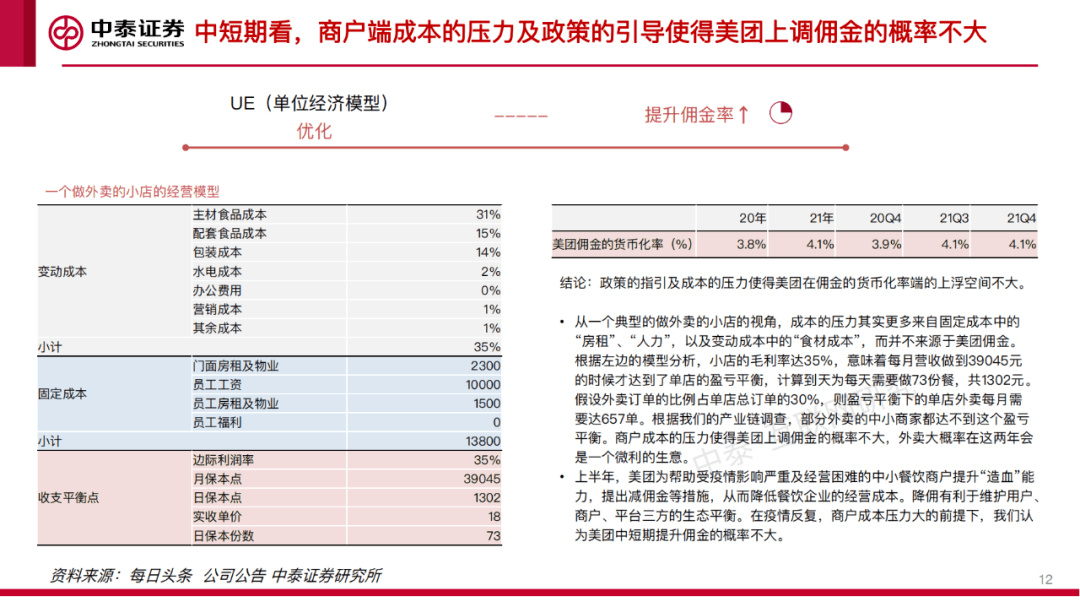Click the 水电成本 row label
The width and height of the screenshot is (1080, 607).
point(217,271)
